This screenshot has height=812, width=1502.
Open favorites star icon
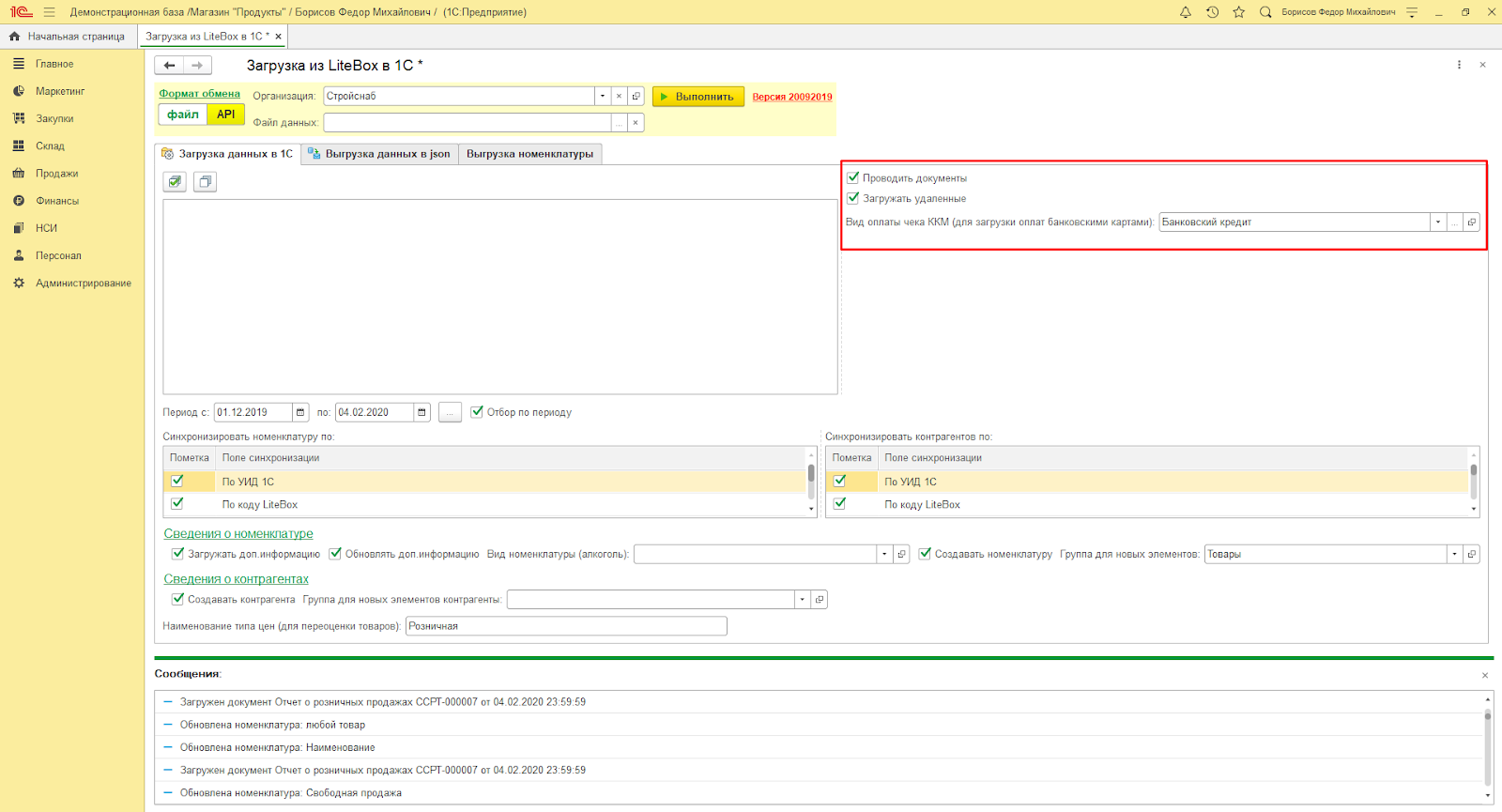tap(1239, 12)
